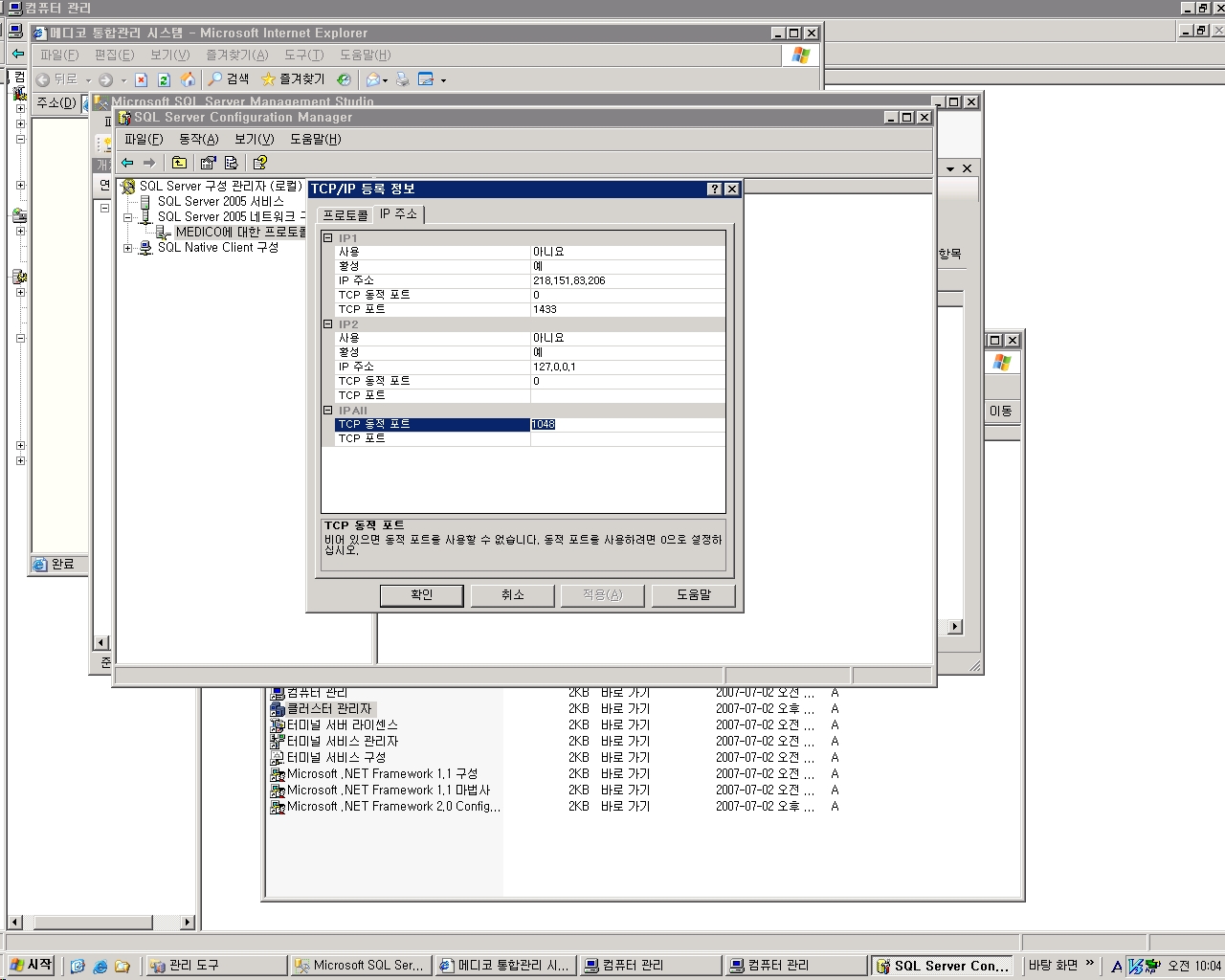
Task: Click forward arrow in Configuration Manager toolbar
Action: pyautogui.click(x=148, y=163)
